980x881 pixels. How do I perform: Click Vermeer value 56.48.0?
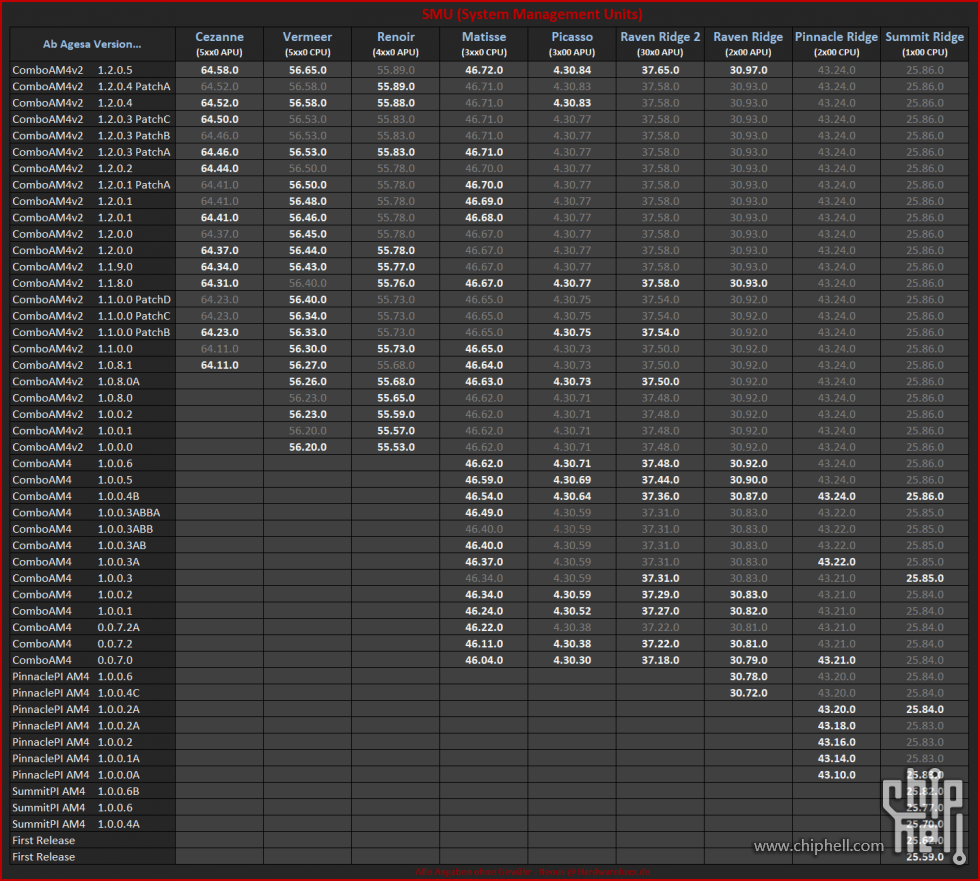308,201
